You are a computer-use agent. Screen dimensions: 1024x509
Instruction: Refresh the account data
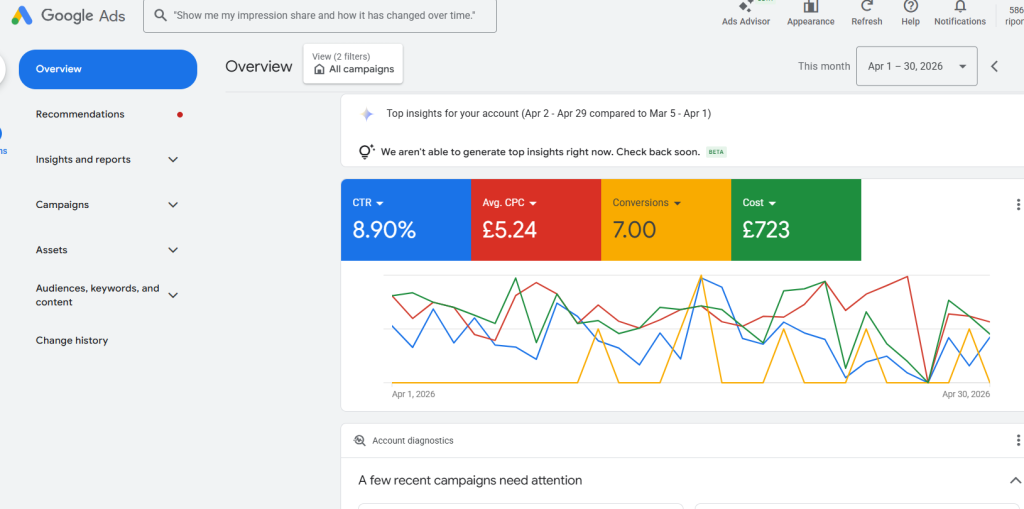(867, 14)
